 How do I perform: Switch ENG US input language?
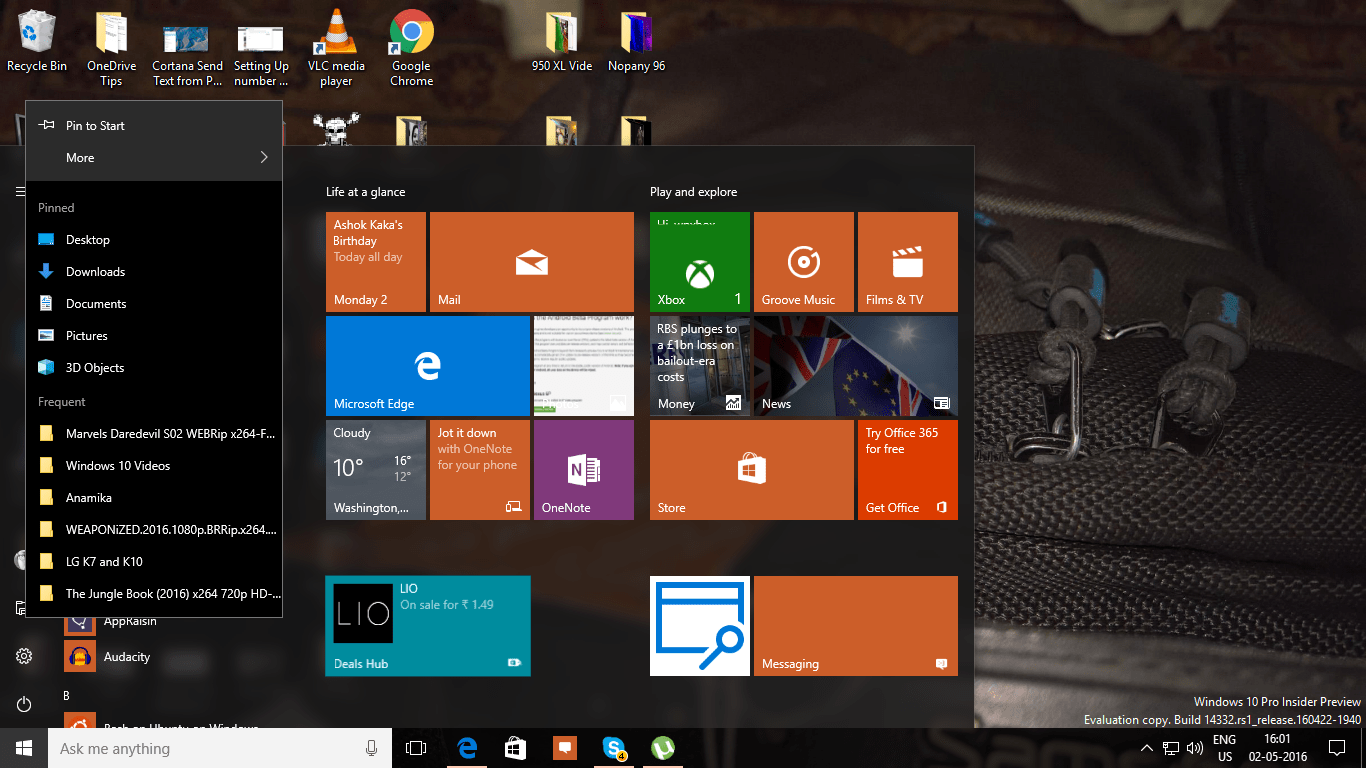pos(1224,748)
